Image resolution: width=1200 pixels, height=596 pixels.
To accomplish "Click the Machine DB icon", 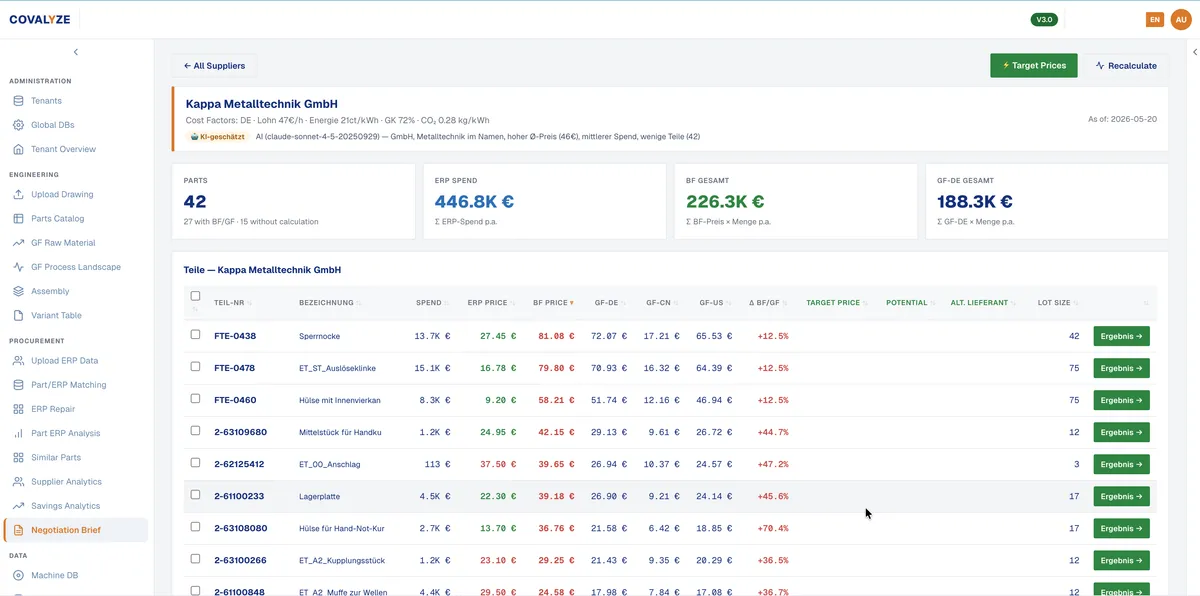I will point(18,575).
